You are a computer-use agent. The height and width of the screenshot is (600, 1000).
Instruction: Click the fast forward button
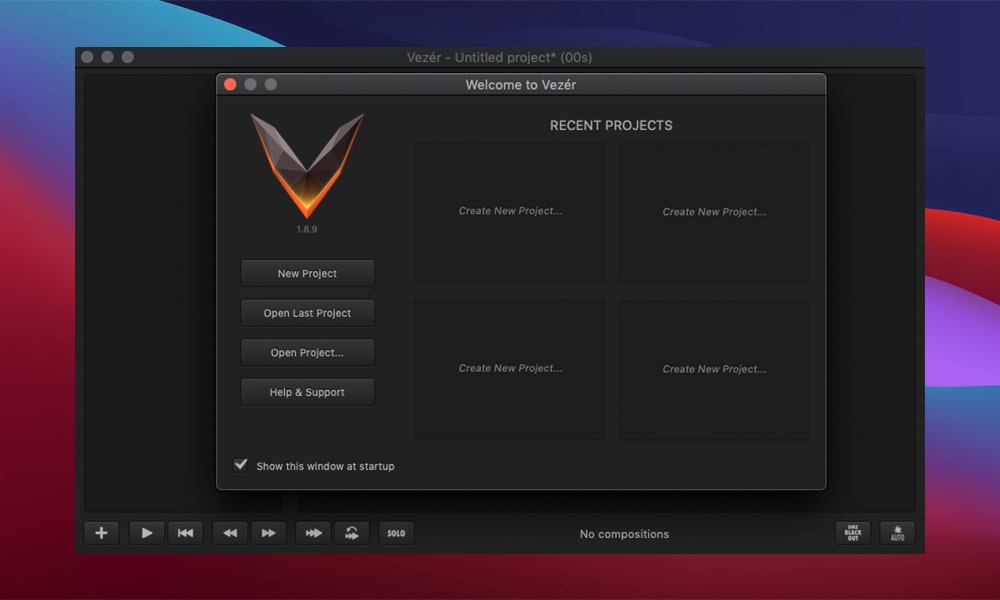coord(268,533)
